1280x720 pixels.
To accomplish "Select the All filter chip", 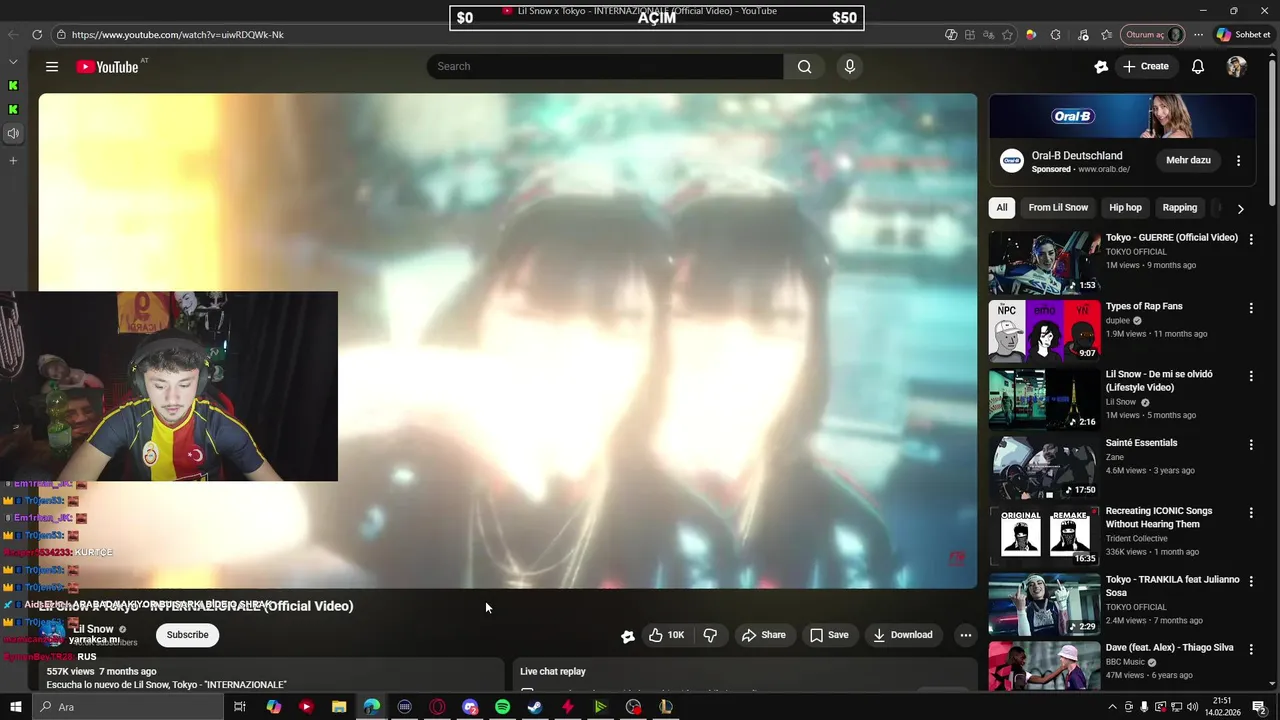I will point(1001,208).
